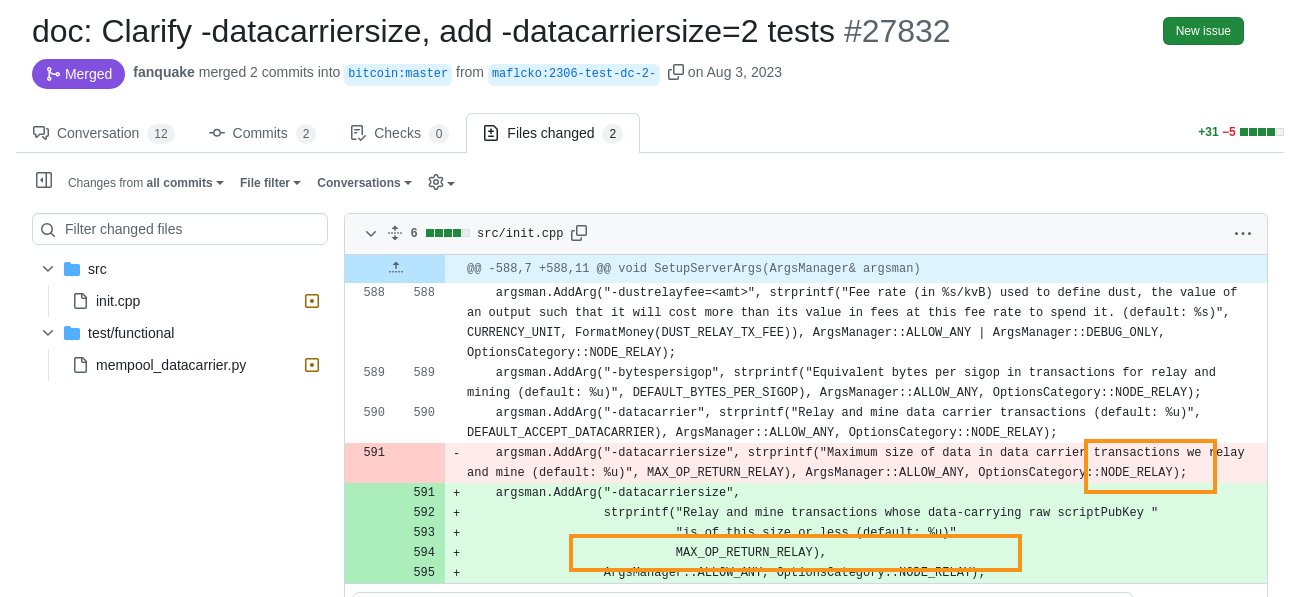Click the Commits tab commit icon
This screenshot has height=597, width=1300.
pos(217,133)
